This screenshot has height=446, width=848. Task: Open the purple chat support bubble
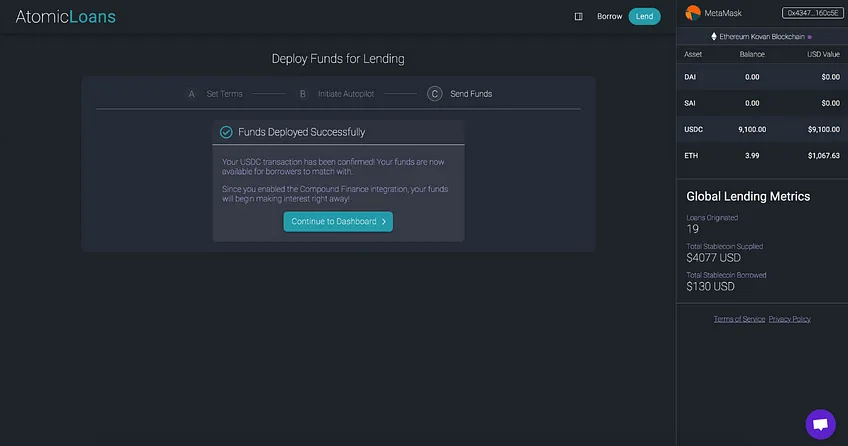coord(820,424)
